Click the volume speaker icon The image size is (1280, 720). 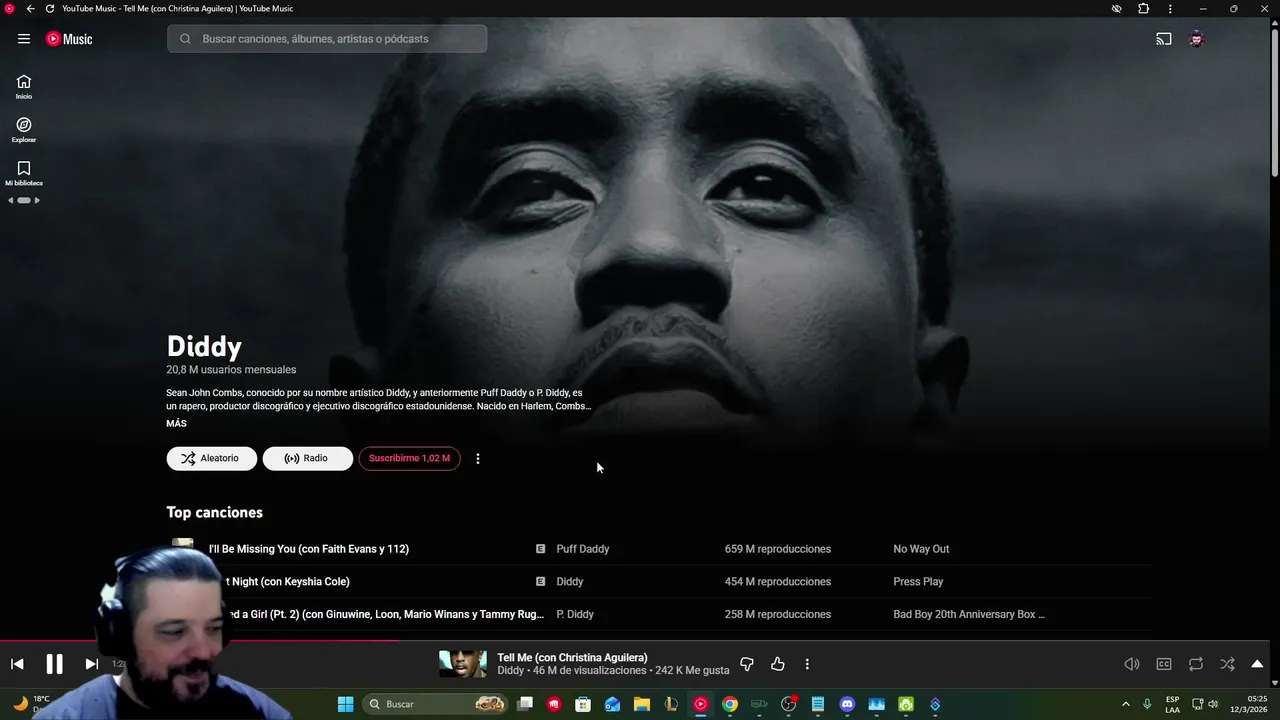pyautogui.click(x=1132, y=664)
